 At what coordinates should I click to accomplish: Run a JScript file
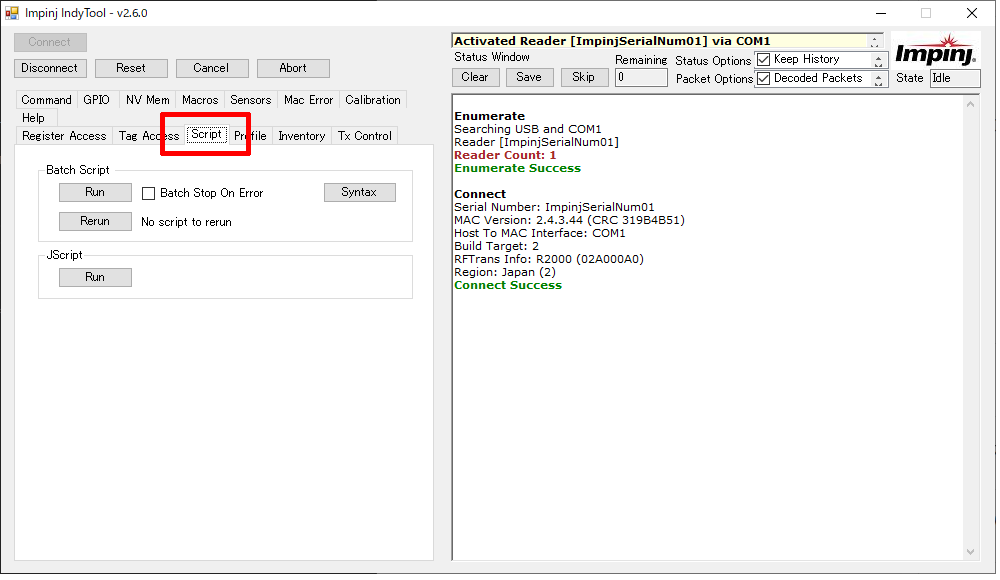(x=95, y=278)
